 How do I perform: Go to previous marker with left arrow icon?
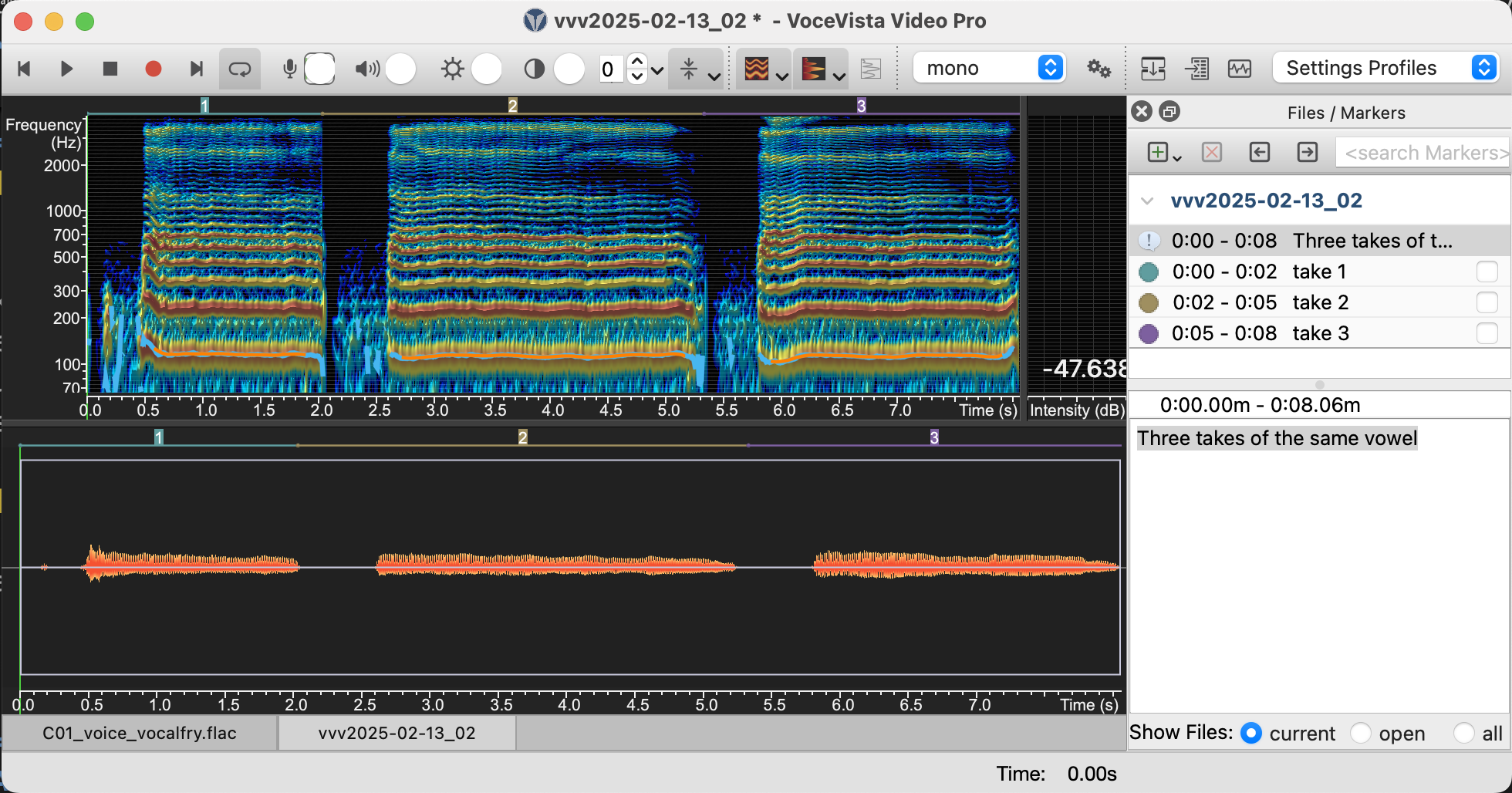[1260, 152]
